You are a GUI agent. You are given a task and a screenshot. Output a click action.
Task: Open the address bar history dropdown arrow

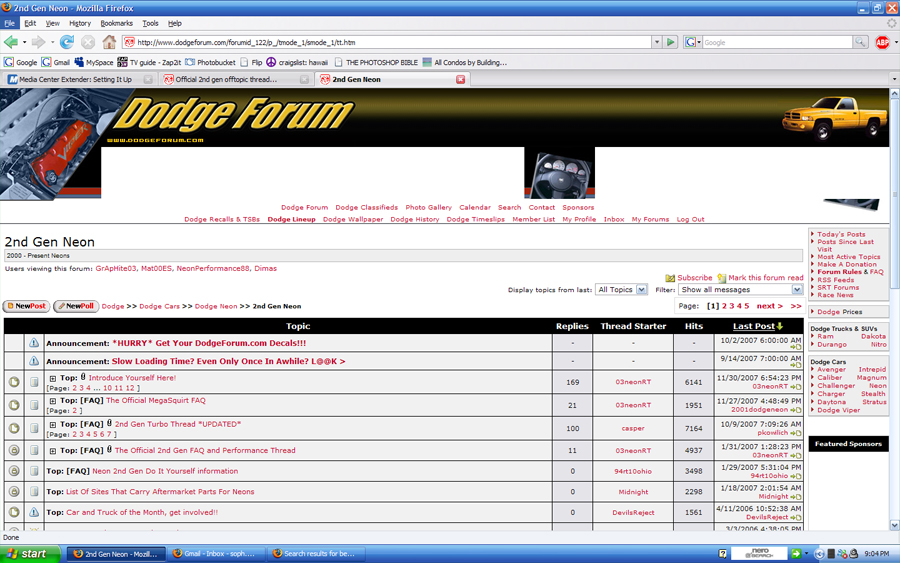tap(657, 42)
